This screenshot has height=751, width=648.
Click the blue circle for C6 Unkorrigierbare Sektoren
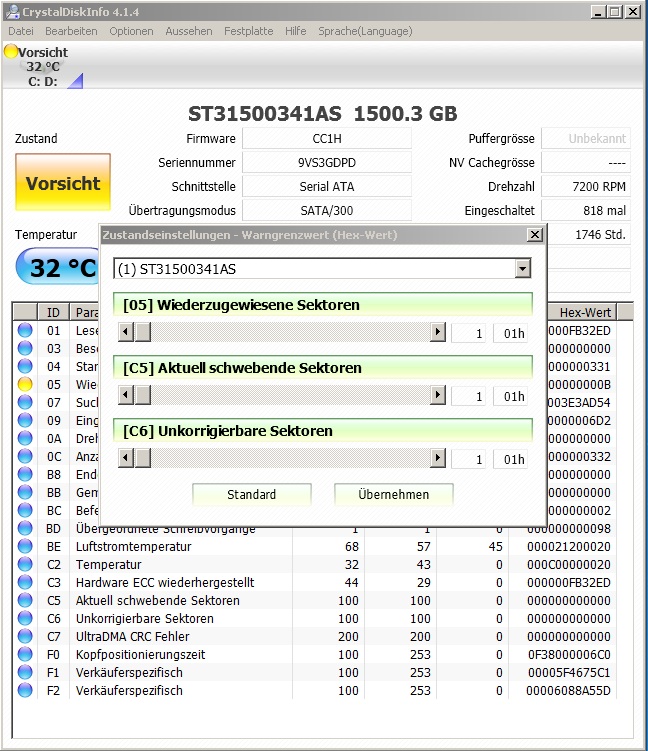click(x=25, y=618)
